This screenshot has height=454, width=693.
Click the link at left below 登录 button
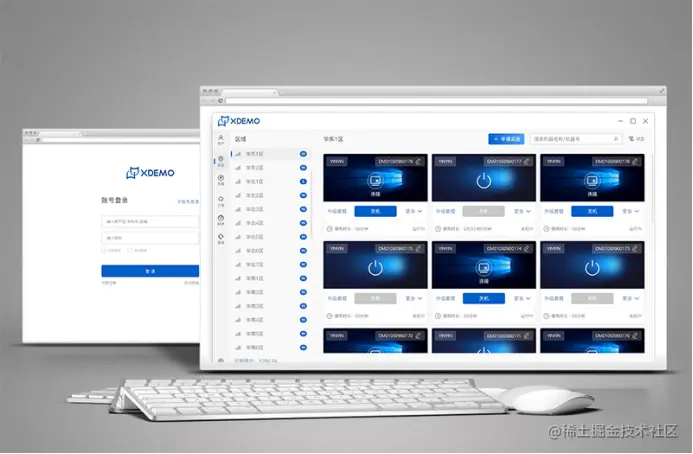click(x=109, y=283)
